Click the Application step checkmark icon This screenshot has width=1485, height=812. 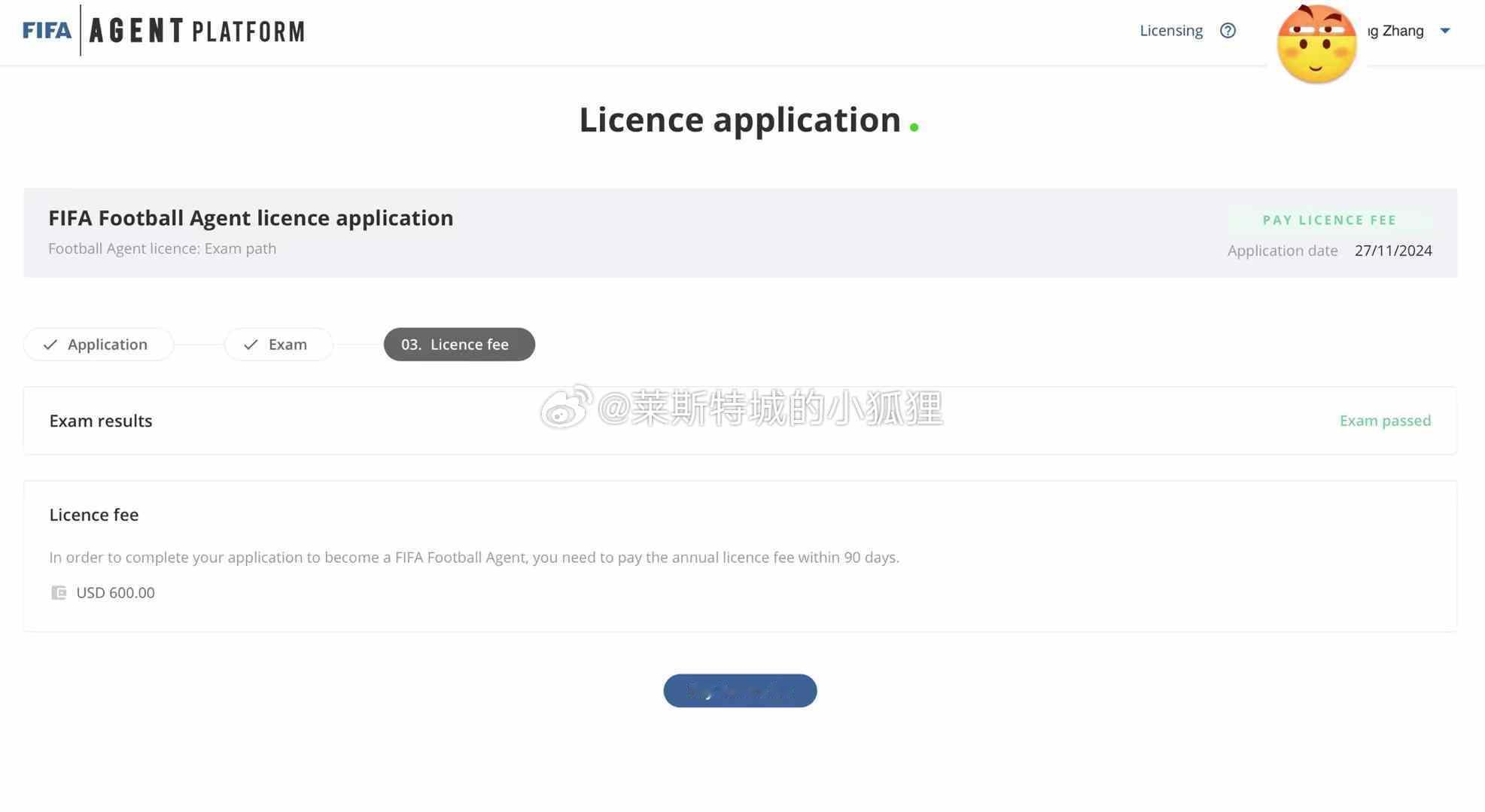tap(50, 345)
